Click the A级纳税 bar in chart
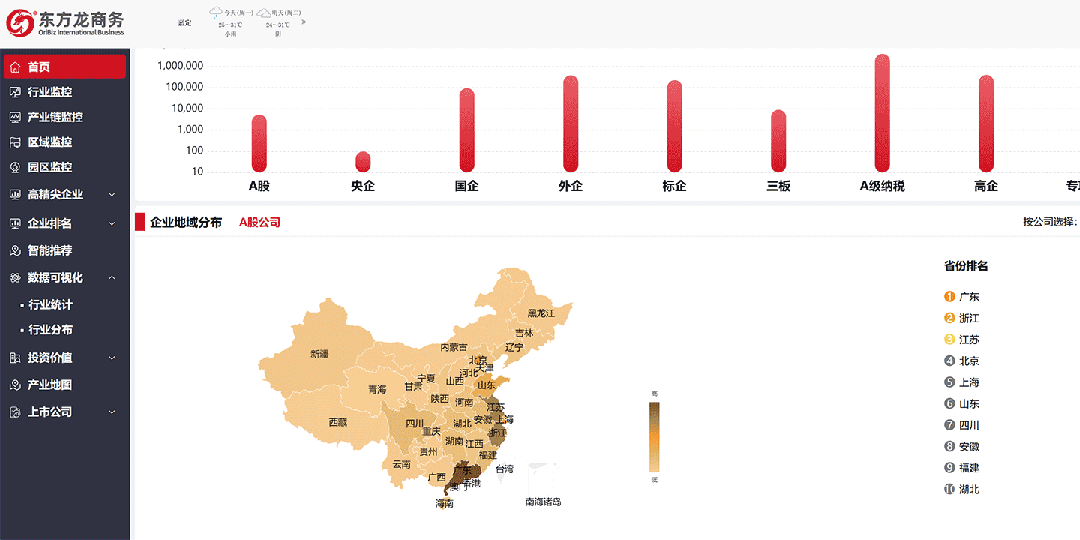Viewport: 1080px width, 540px height. point(881,112)
